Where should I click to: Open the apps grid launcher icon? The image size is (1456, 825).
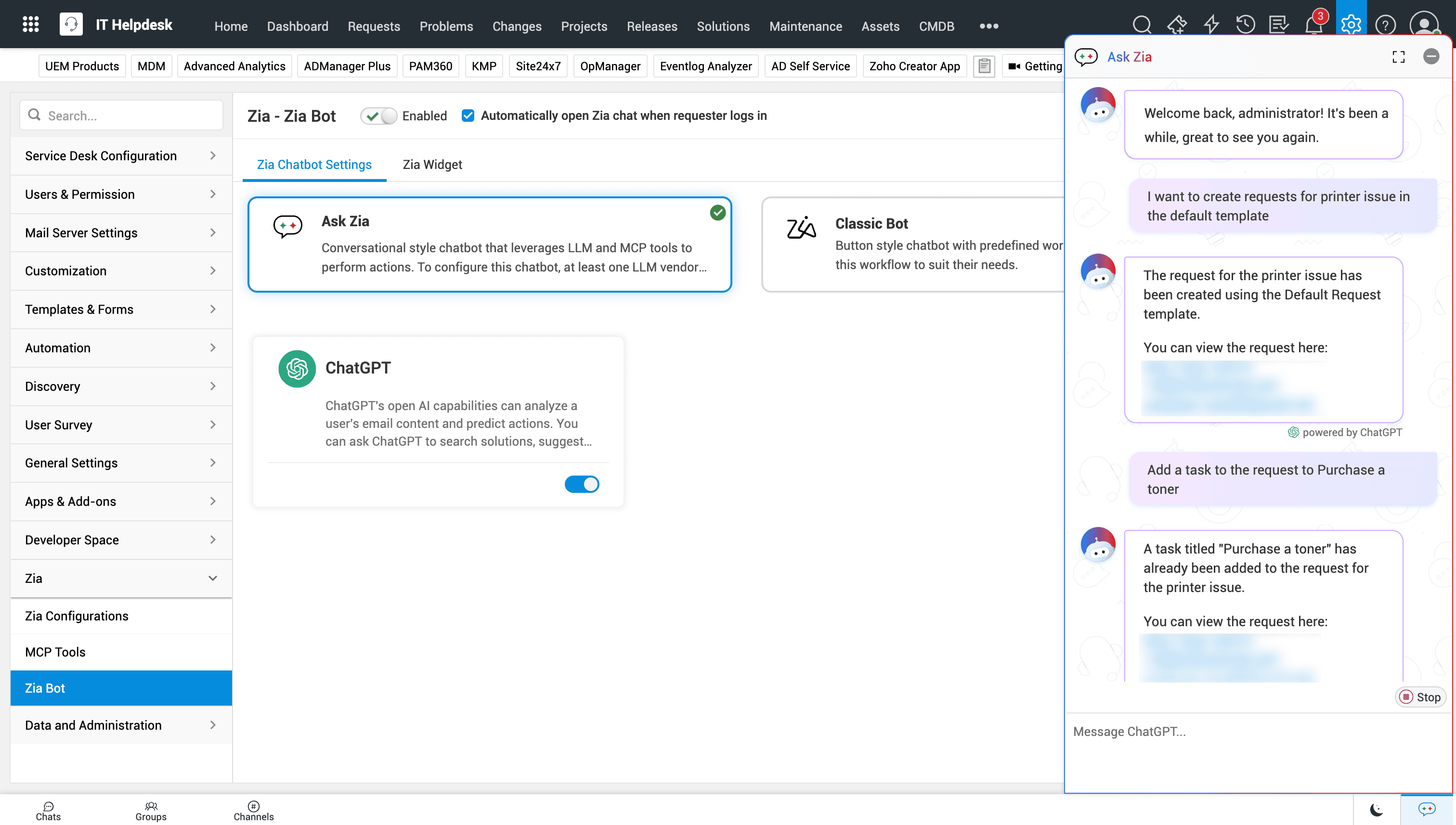point(31,25)
